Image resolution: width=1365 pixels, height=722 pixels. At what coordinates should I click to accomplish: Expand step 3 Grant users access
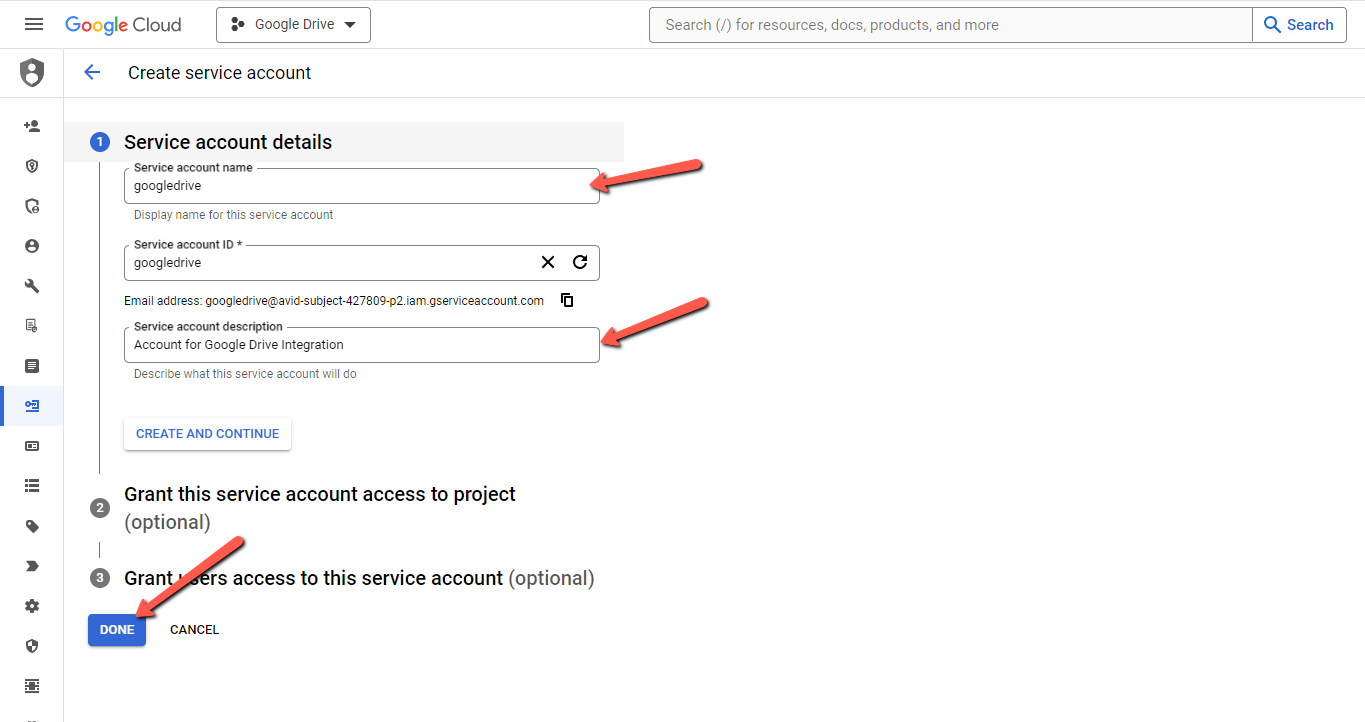(359, 578)
